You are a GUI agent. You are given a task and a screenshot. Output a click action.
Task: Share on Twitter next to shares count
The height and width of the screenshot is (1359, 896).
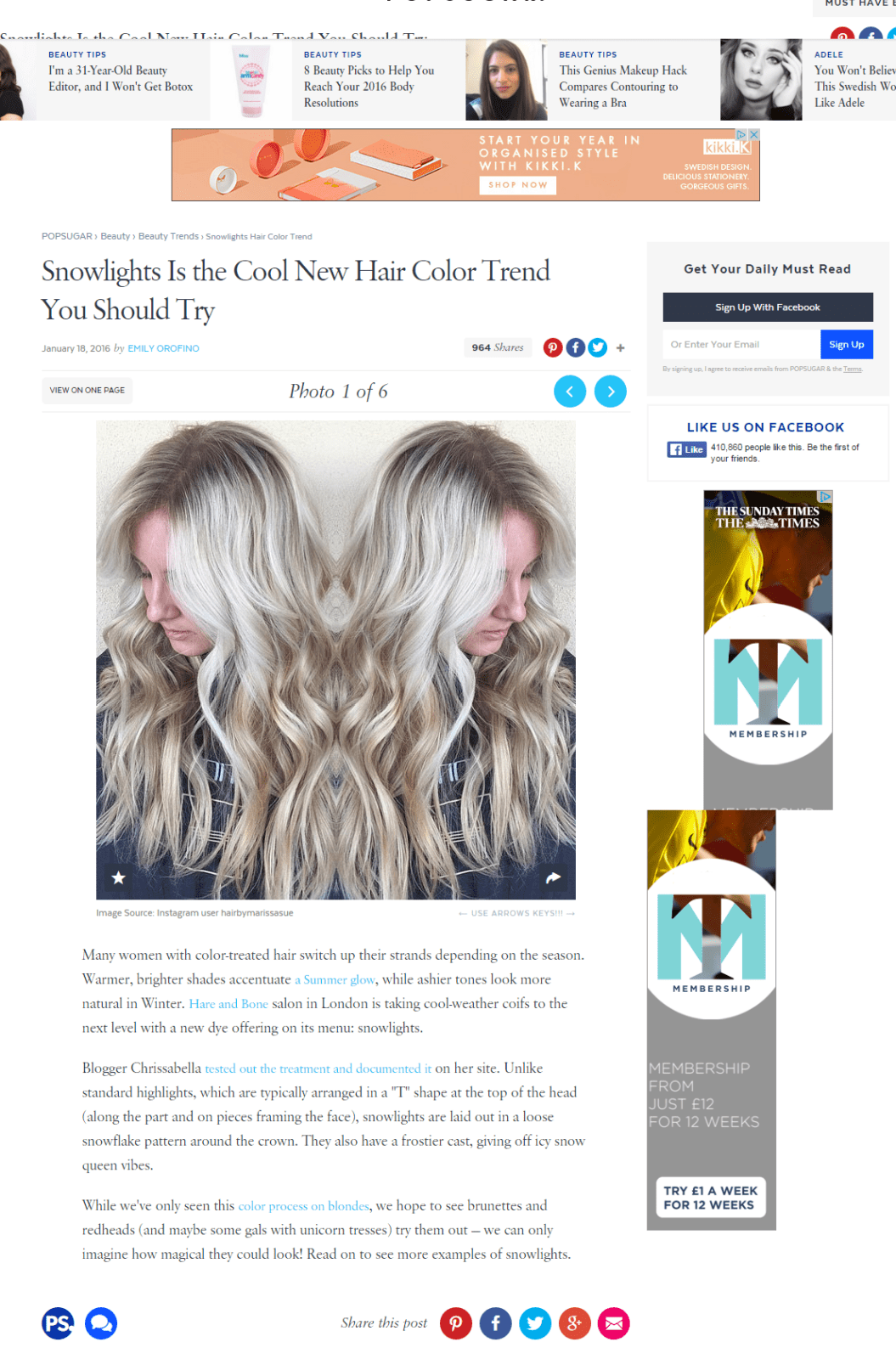(598, 347)
